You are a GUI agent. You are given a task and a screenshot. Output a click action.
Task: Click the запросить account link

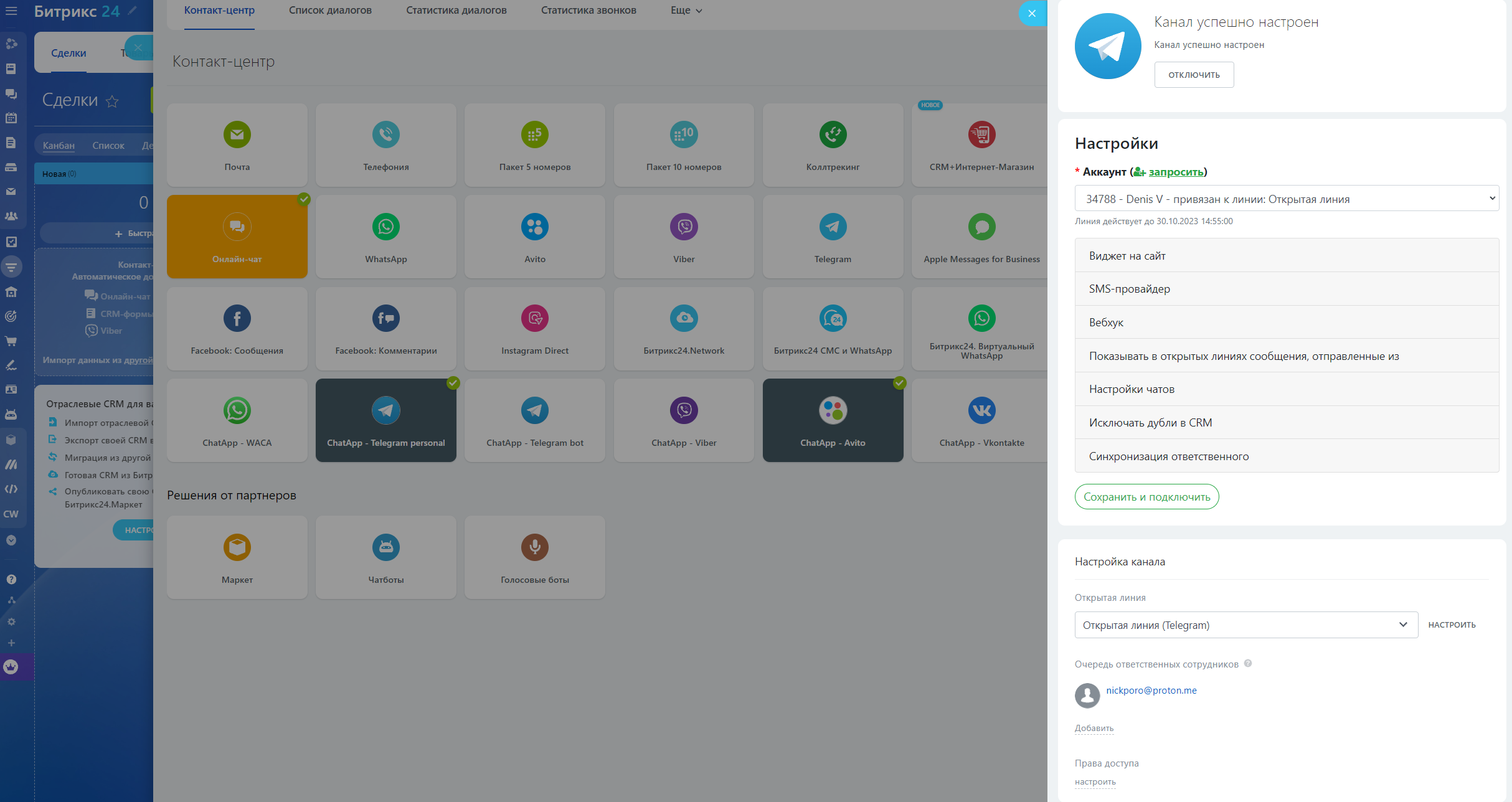(x=1175, y=172)
